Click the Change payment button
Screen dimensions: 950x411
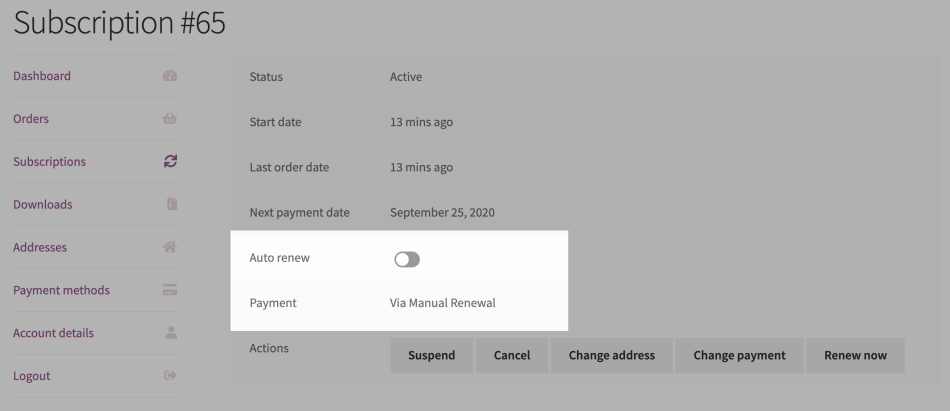(739, 355)
